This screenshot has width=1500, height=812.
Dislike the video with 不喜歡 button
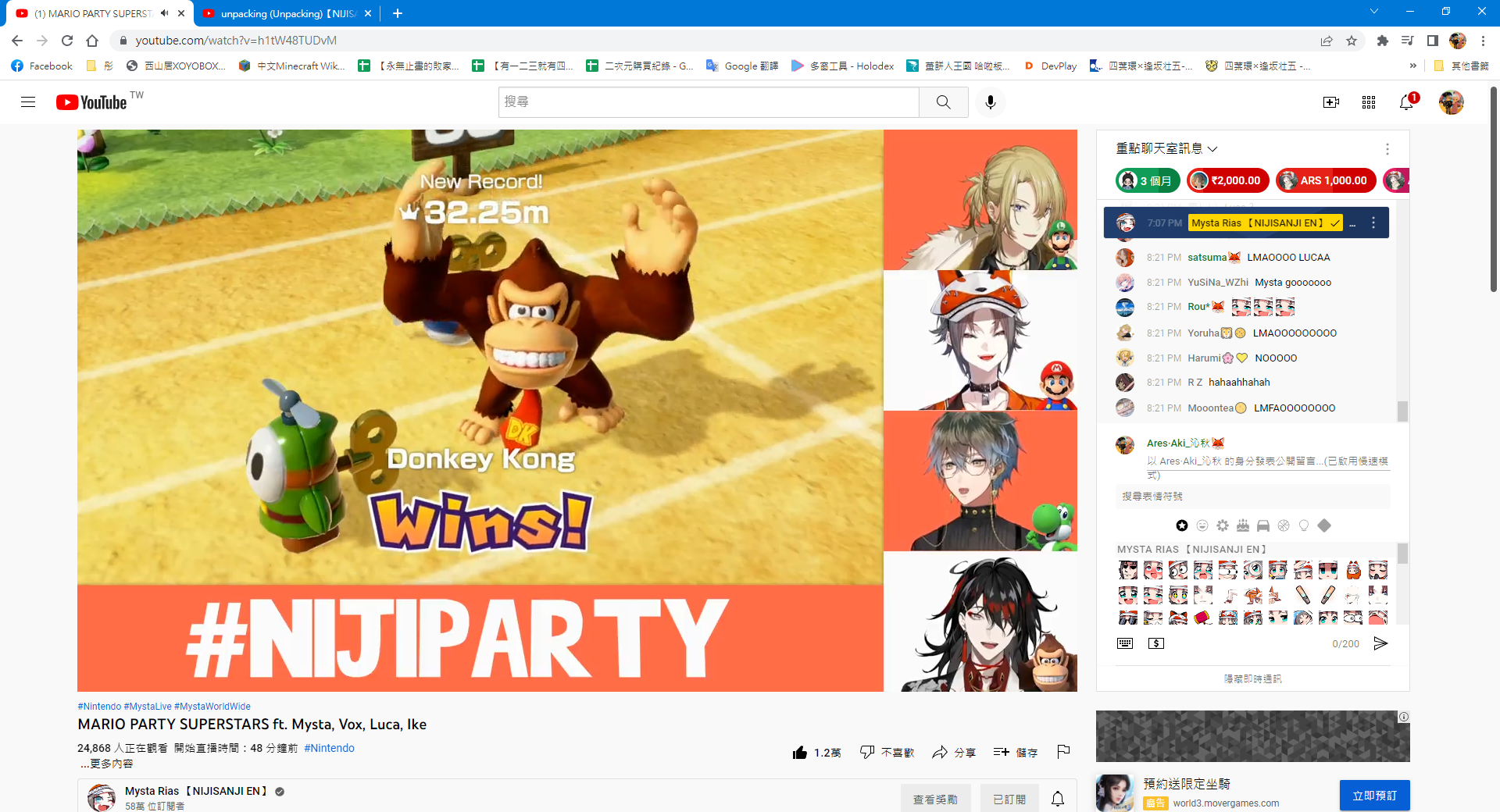tap(887, 753)
